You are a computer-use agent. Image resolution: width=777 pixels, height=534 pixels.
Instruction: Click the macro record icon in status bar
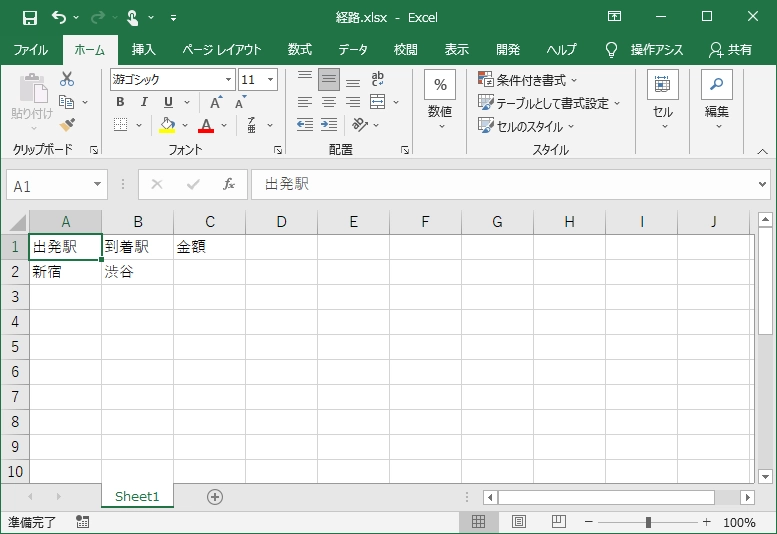[x=82, y=522]
